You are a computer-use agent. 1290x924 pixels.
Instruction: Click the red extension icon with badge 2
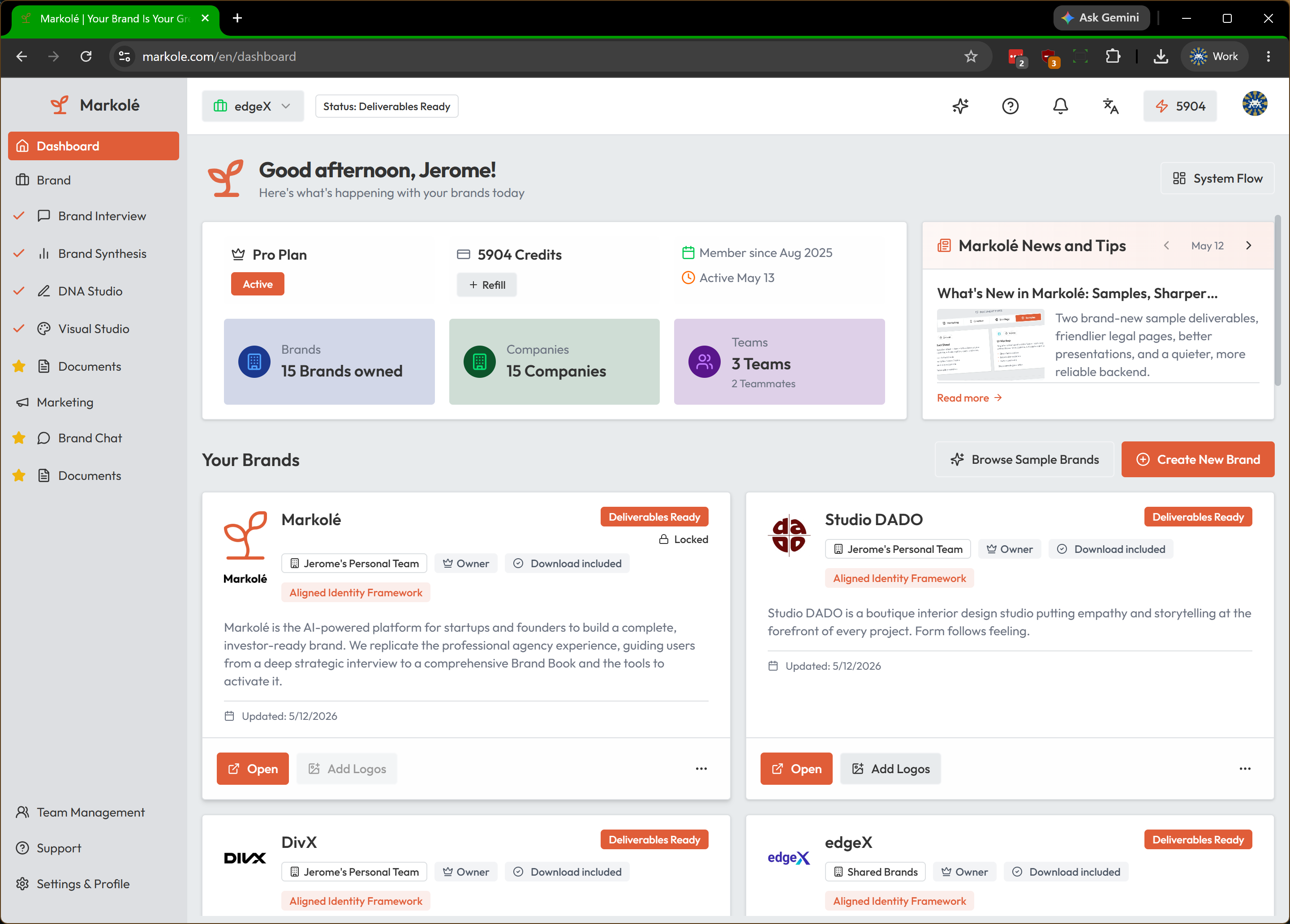coord(1016,57)
